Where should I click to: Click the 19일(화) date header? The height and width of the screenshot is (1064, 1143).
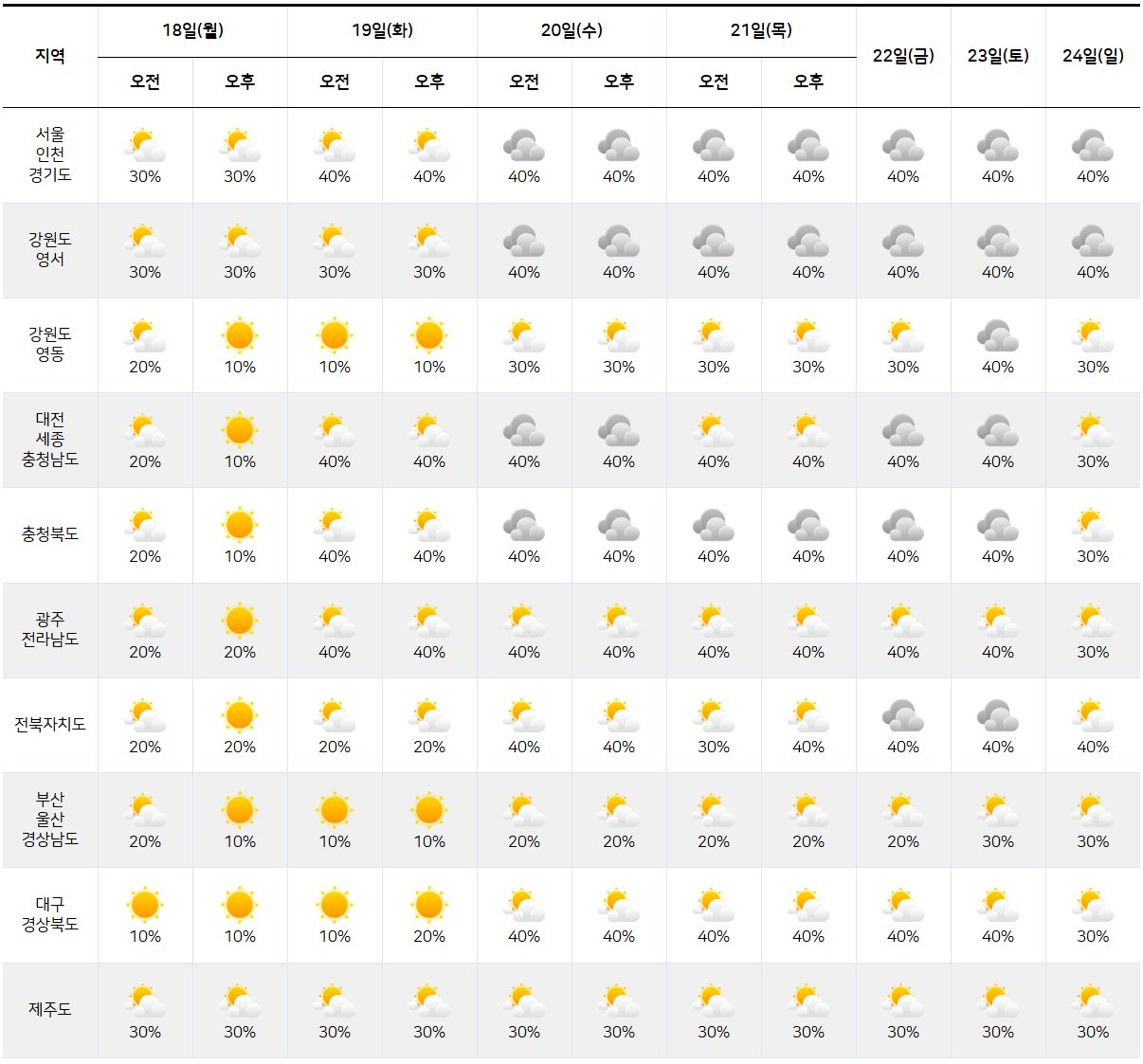click(x=382, y=30)
